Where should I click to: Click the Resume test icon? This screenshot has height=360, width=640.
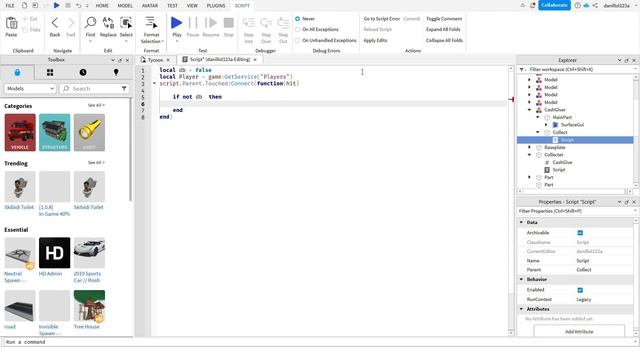(x=211, y=23)
